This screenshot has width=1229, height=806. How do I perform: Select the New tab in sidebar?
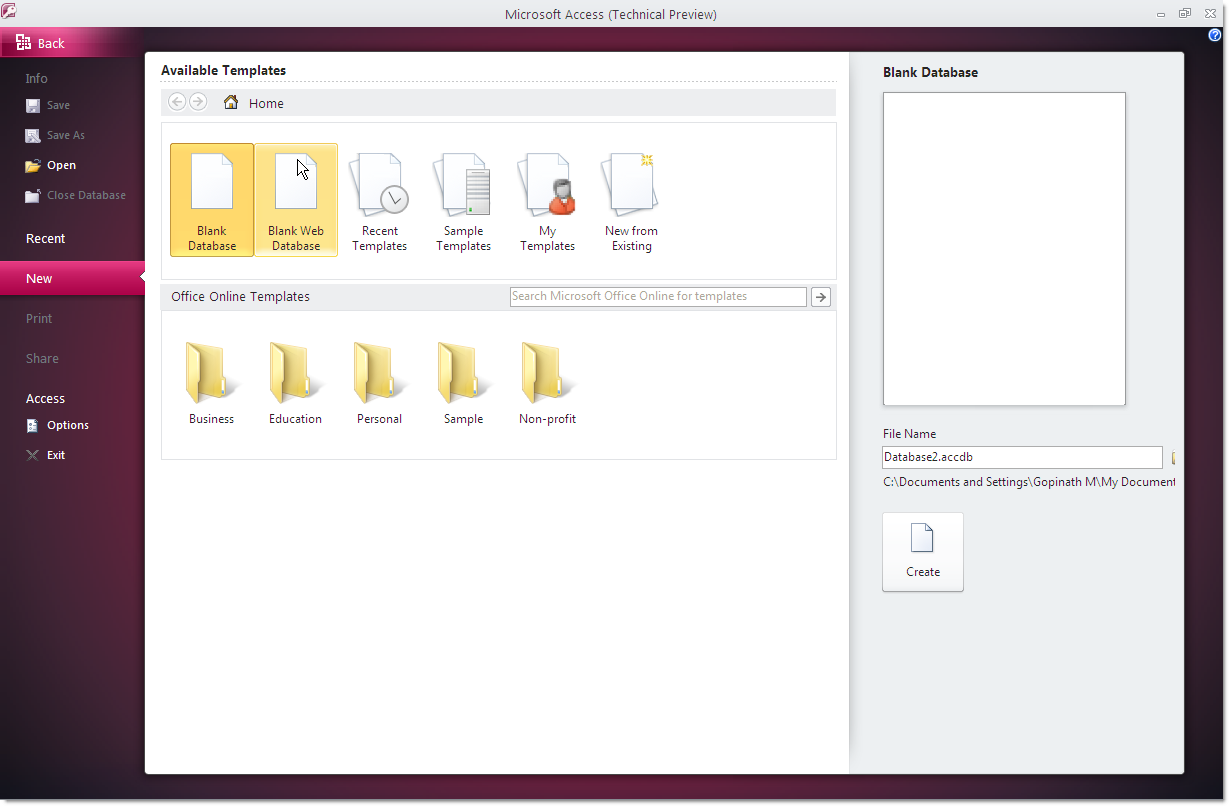(40, 279)
